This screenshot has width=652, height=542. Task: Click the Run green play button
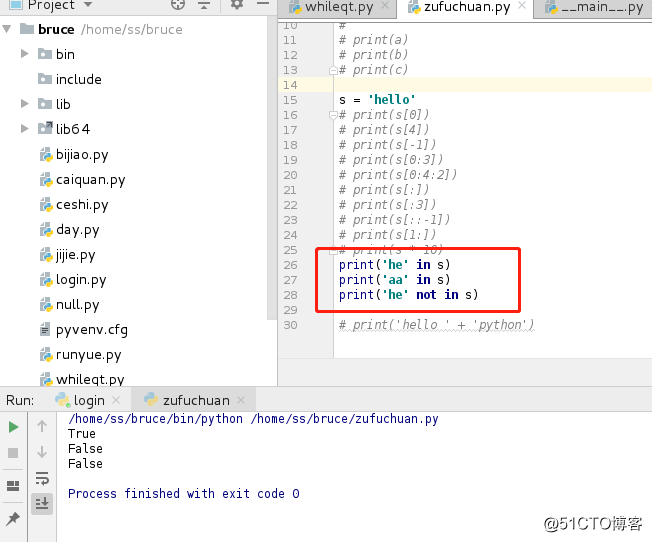tap(13, 427)
